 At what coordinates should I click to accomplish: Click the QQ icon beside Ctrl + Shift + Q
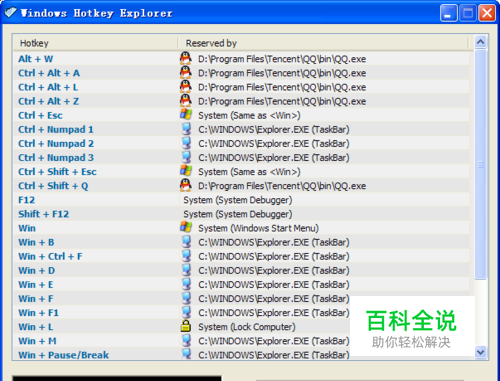[186, 185]
